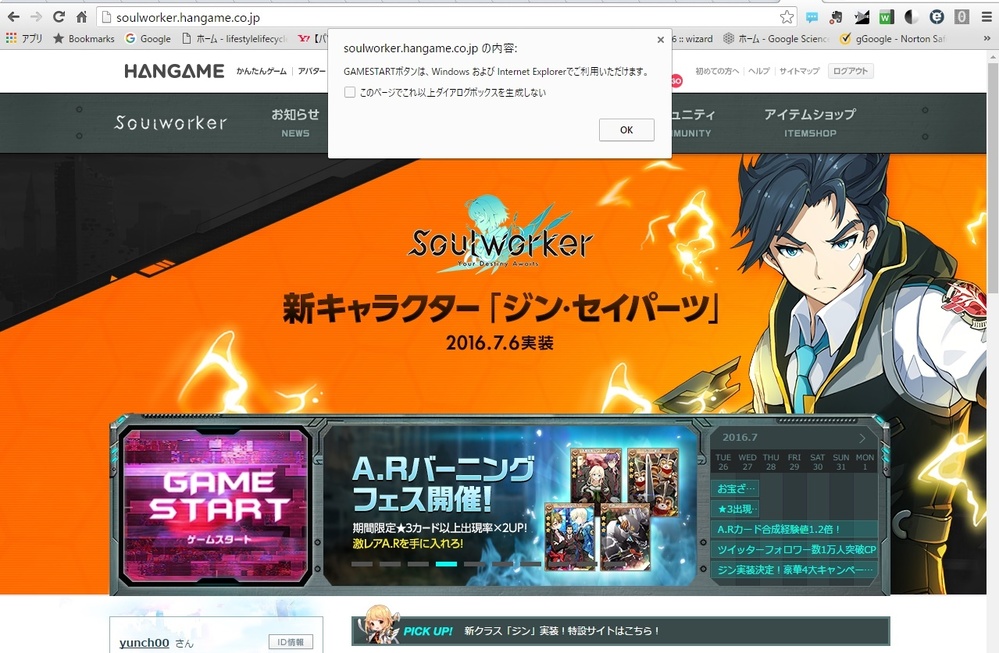Viewport: 999px width, 653px height.
Task: Check the suppress further dialog boxes checkbox
Action: (351, 92)
